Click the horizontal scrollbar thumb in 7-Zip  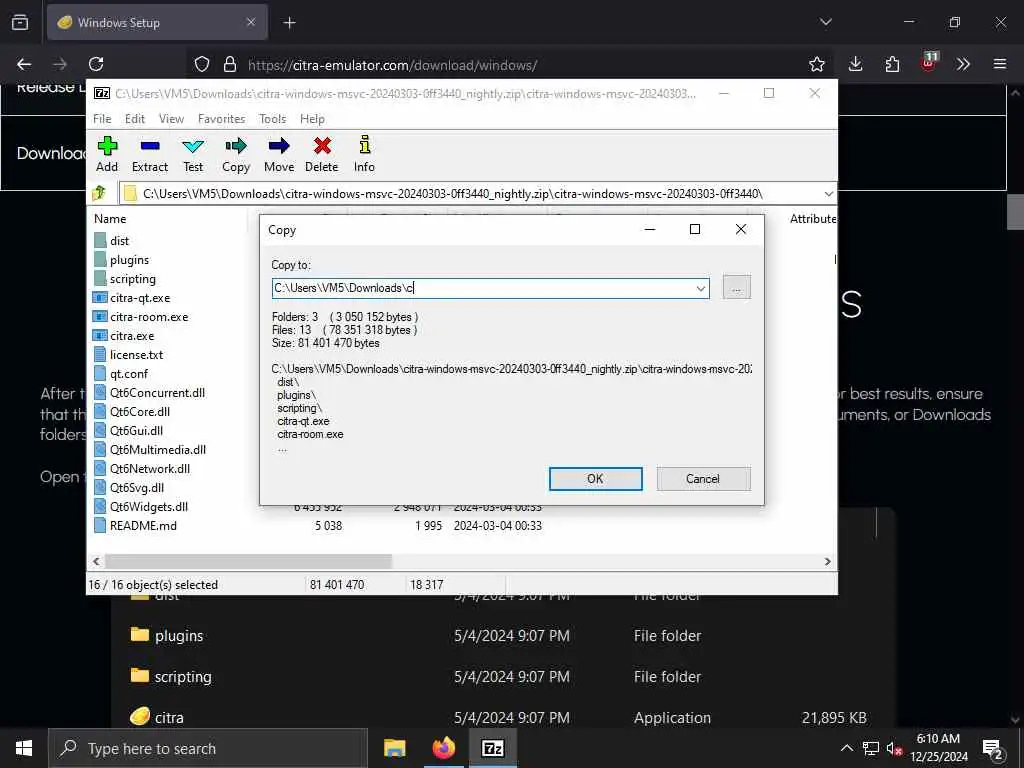(248, 561)
